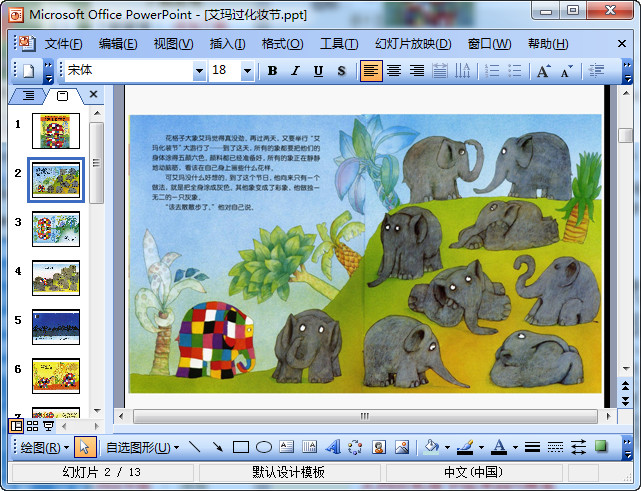Switch to Normal view button
The height and width of the screenshot is (491, 641).
tap(16, 426)
